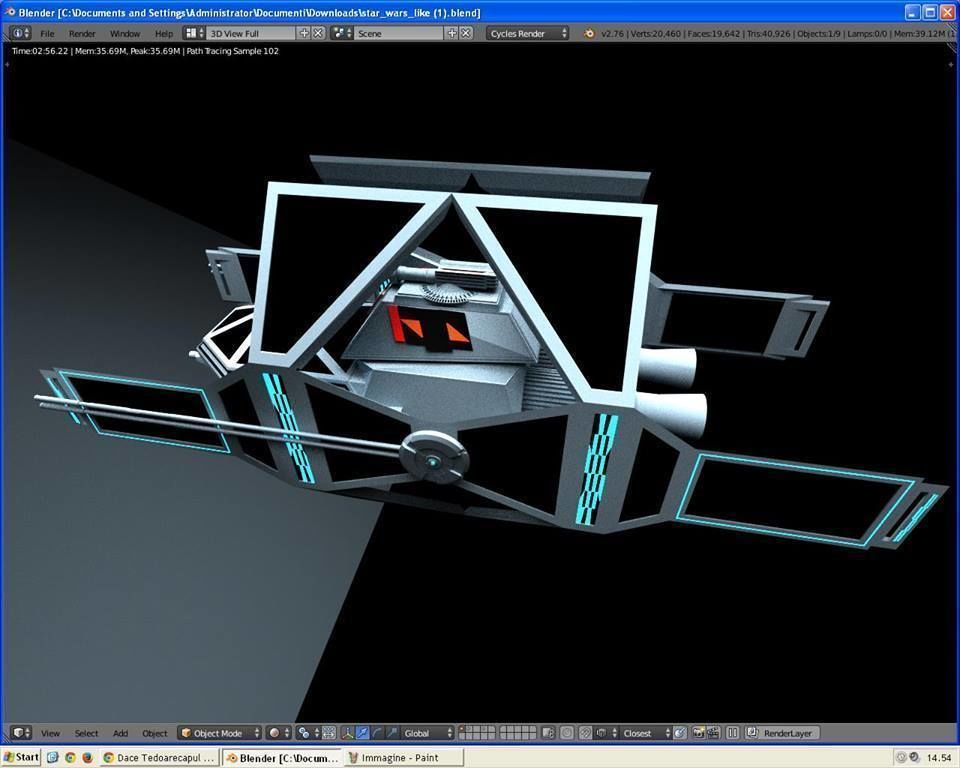This screenshot has width=960, height=768.
Task: Delete the current Scene
Action: pyautogui.click(x=466, y=33)
